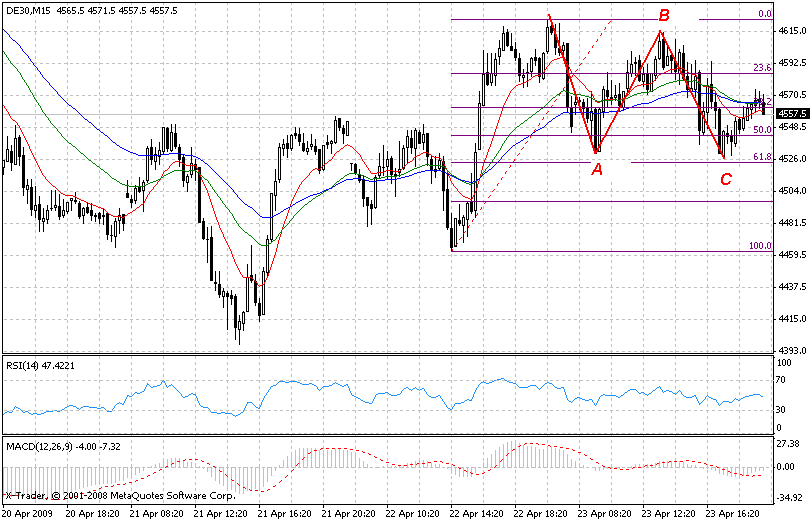Click the 20 Apr 18:20 time label
Image resolution: width=811 pixels, height=521 pixels.
tap(93, 514)
